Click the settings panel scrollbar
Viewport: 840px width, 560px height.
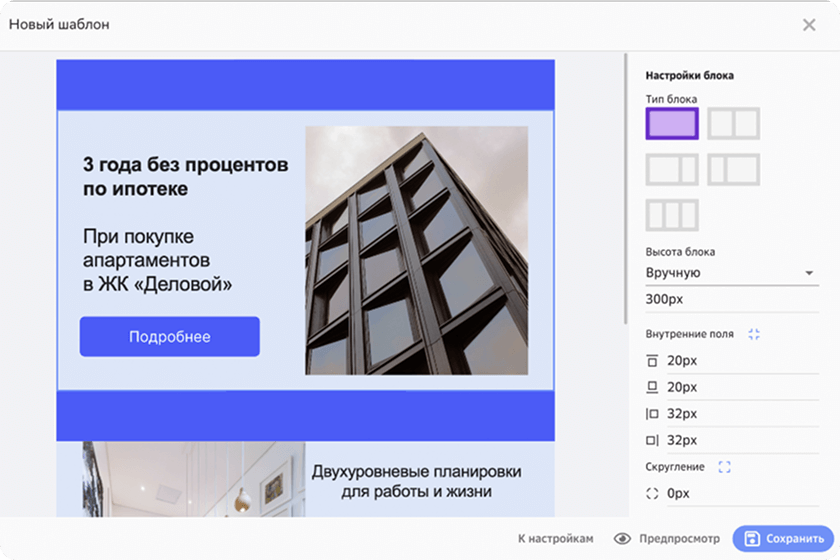626,189
